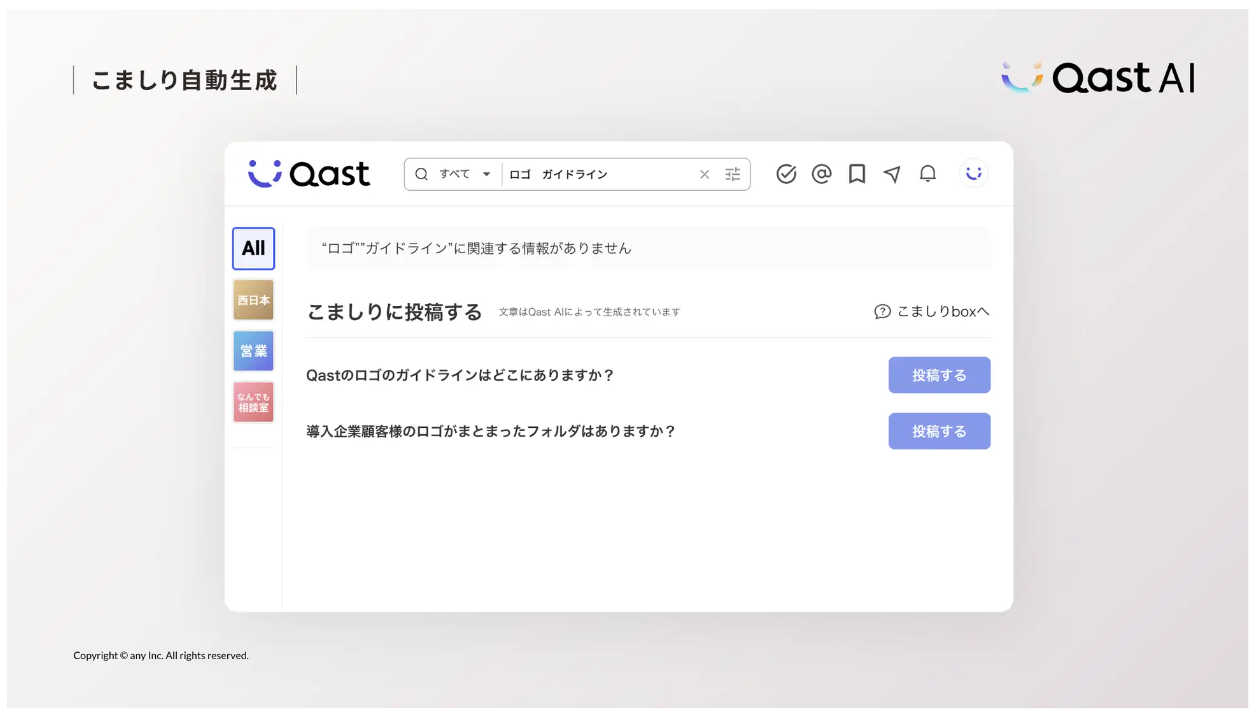Screen dimensions: 1256x717
Task: Select the All team tab
Action: tap(253, 248)
